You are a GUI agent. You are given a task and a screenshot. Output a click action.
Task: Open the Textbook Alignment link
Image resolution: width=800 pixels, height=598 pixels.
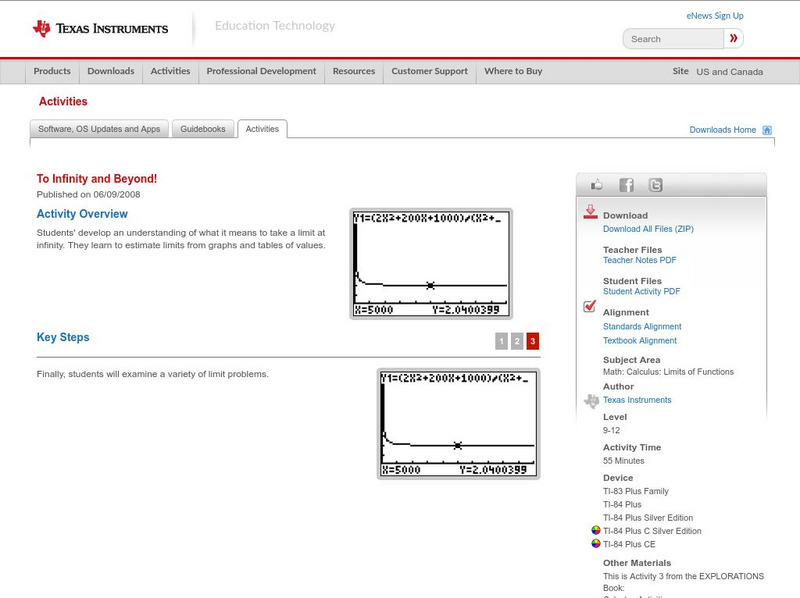640,341
